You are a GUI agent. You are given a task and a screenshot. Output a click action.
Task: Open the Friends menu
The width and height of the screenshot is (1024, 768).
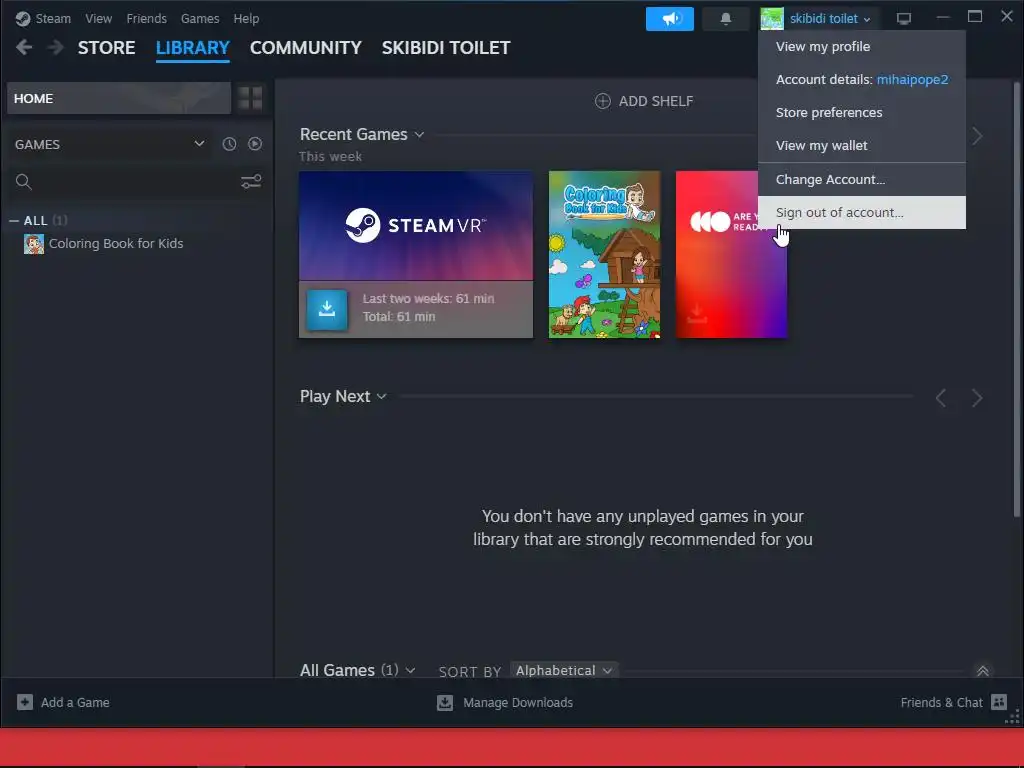click(146, 18)
